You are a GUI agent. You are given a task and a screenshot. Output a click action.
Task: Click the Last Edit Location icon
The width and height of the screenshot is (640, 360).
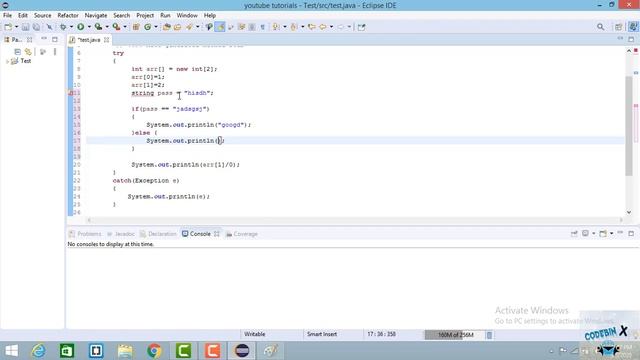pyautogui.click(x=312, y=27)
